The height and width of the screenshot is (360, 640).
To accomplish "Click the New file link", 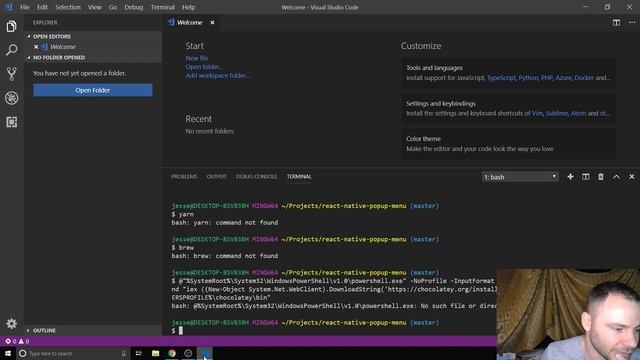I will pyautogui.click(x=197, y=58).
